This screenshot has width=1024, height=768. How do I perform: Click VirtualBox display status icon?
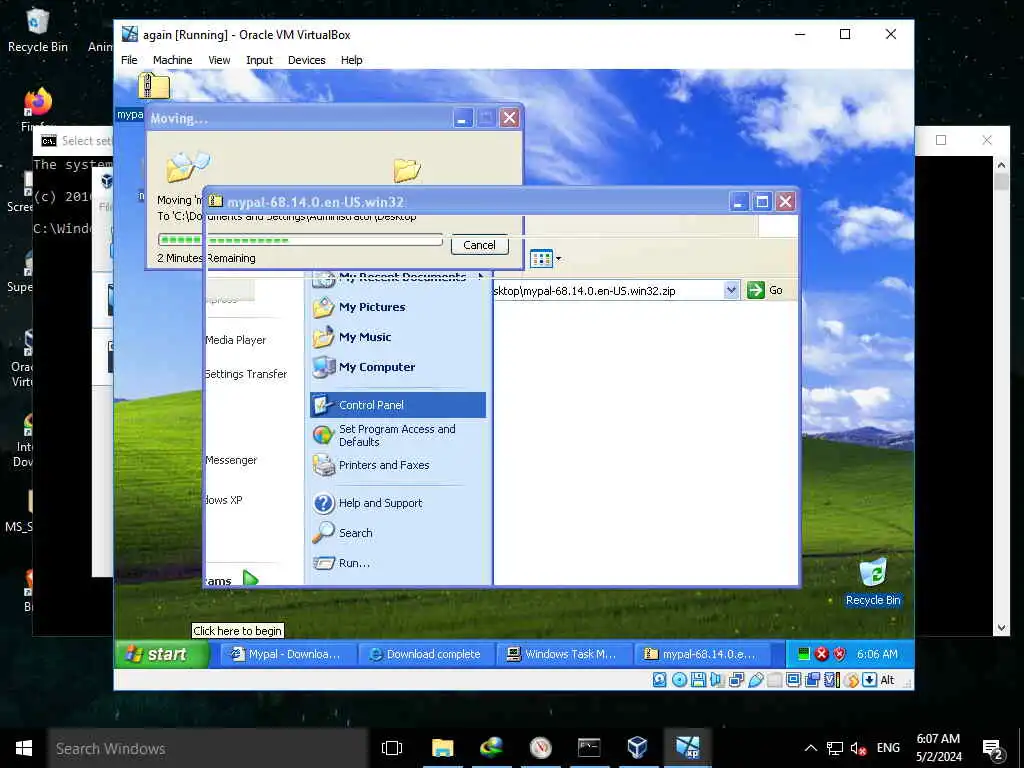pos(793,680)
